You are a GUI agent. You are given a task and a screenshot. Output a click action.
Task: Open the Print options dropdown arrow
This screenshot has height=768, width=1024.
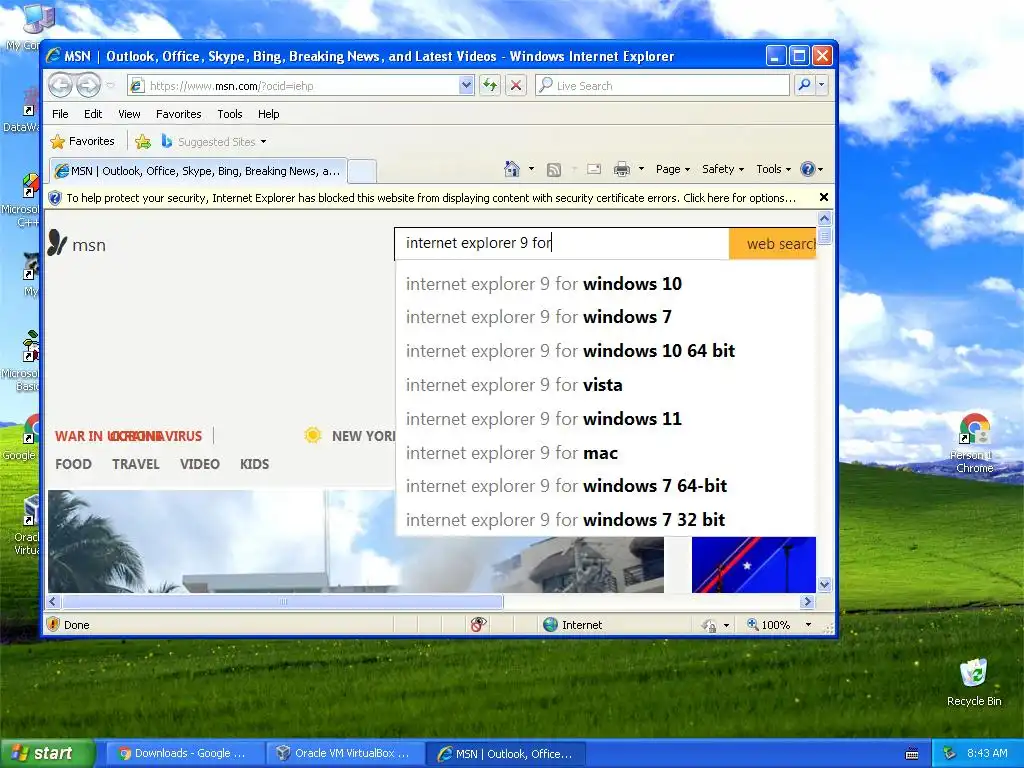(641, 169)
